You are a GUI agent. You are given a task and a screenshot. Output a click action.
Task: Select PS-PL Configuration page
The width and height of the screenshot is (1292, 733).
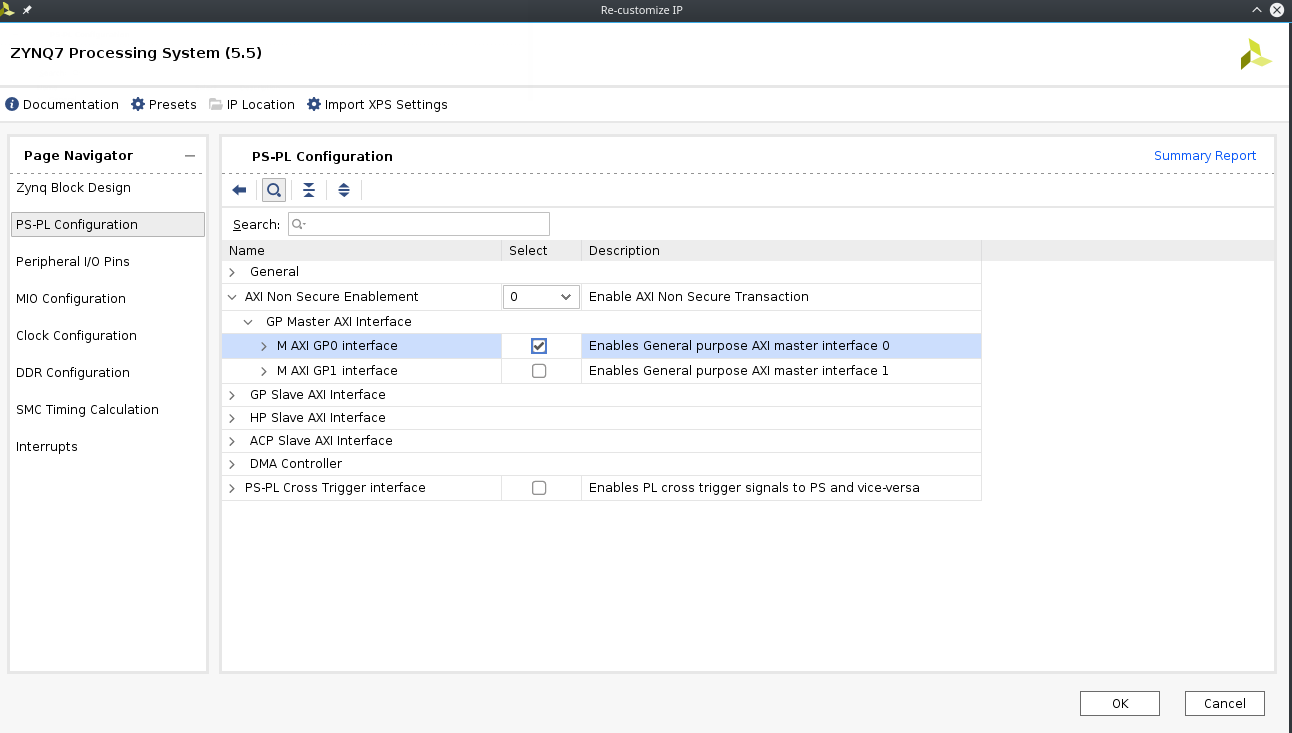108,225
